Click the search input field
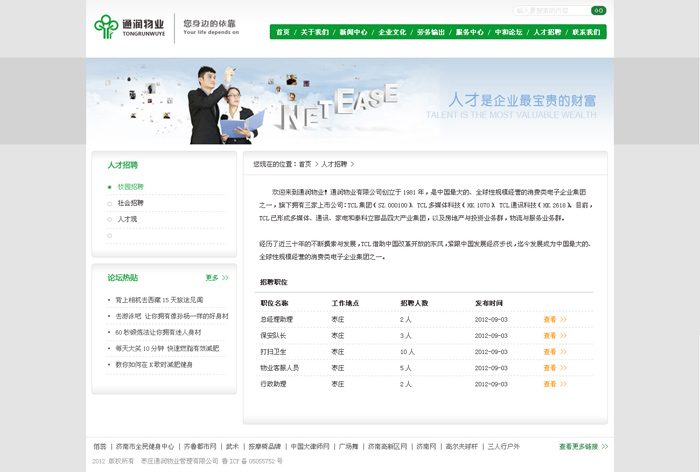Image resolution: width=700 pixels, height=472 pixels. click(551, 10)
